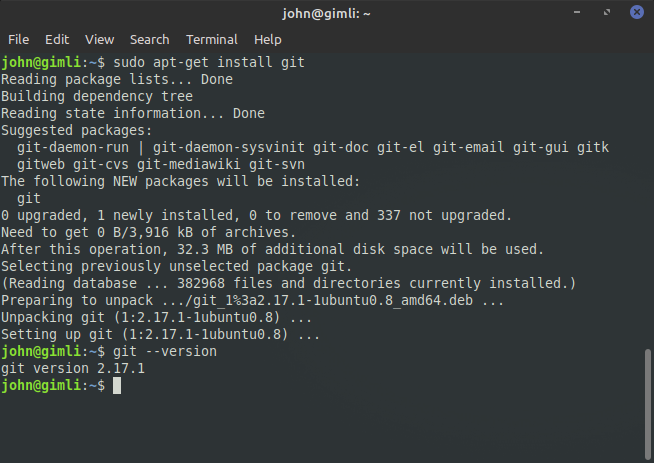The image size is (654, 463).
Task: Click the 'Suggested packages:' line
Action: (x=77, y=131)
